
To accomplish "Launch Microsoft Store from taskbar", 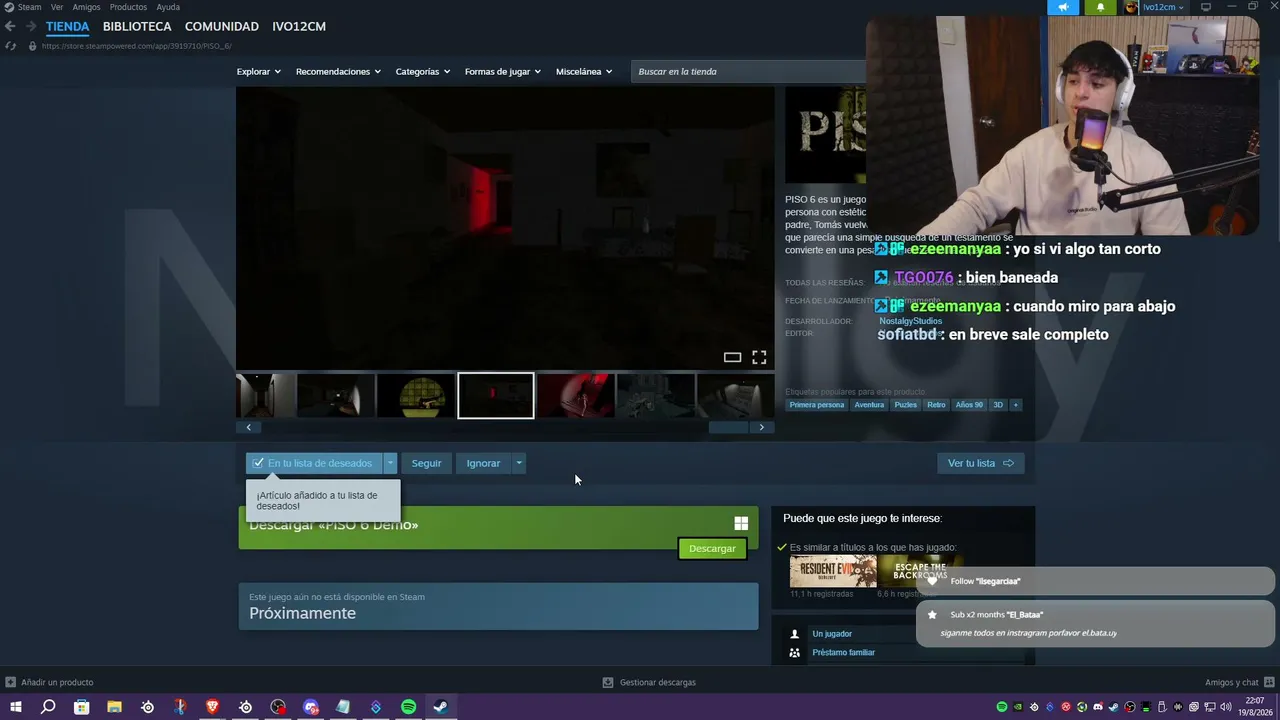I will [81, 707].
